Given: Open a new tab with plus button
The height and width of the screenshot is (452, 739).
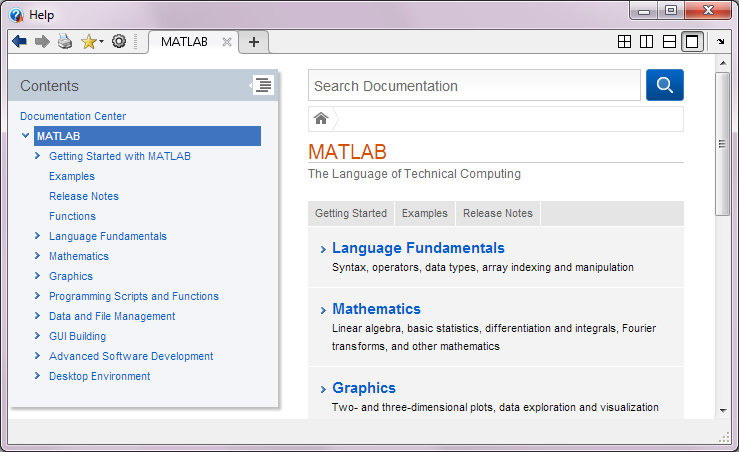Looking at the screenshot, I should coord(254,42).
